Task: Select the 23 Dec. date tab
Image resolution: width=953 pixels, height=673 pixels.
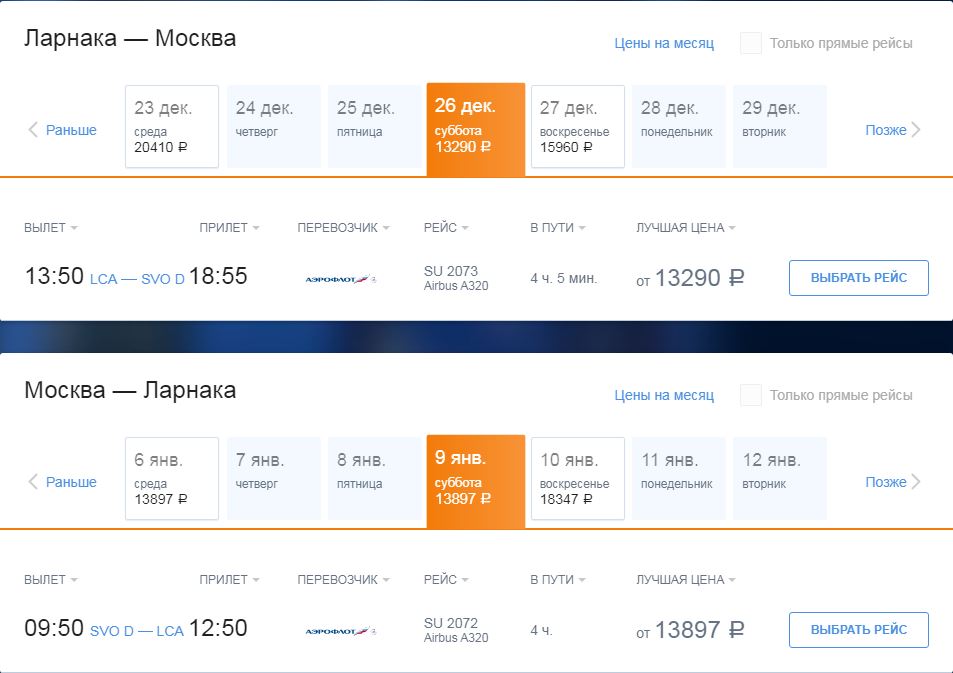Action: 172,127
